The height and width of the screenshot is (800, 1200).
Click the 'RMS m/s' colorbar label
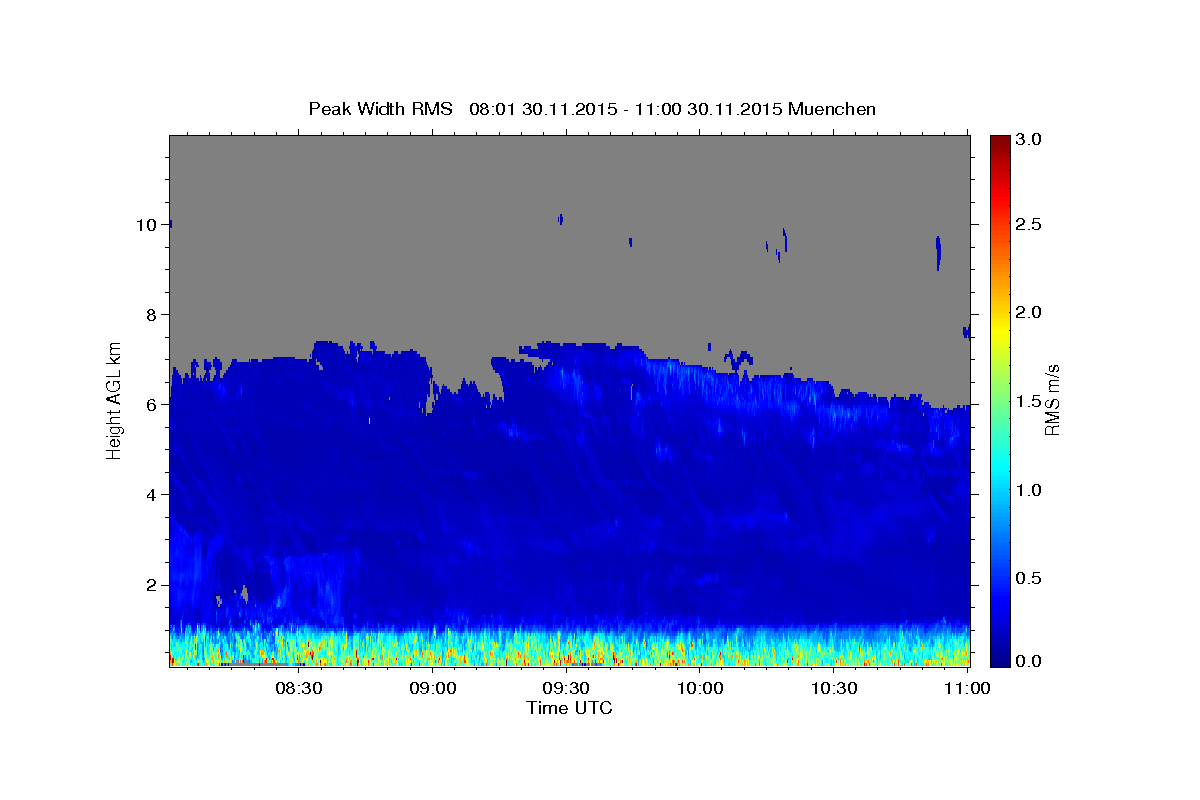click(1053, 400)
